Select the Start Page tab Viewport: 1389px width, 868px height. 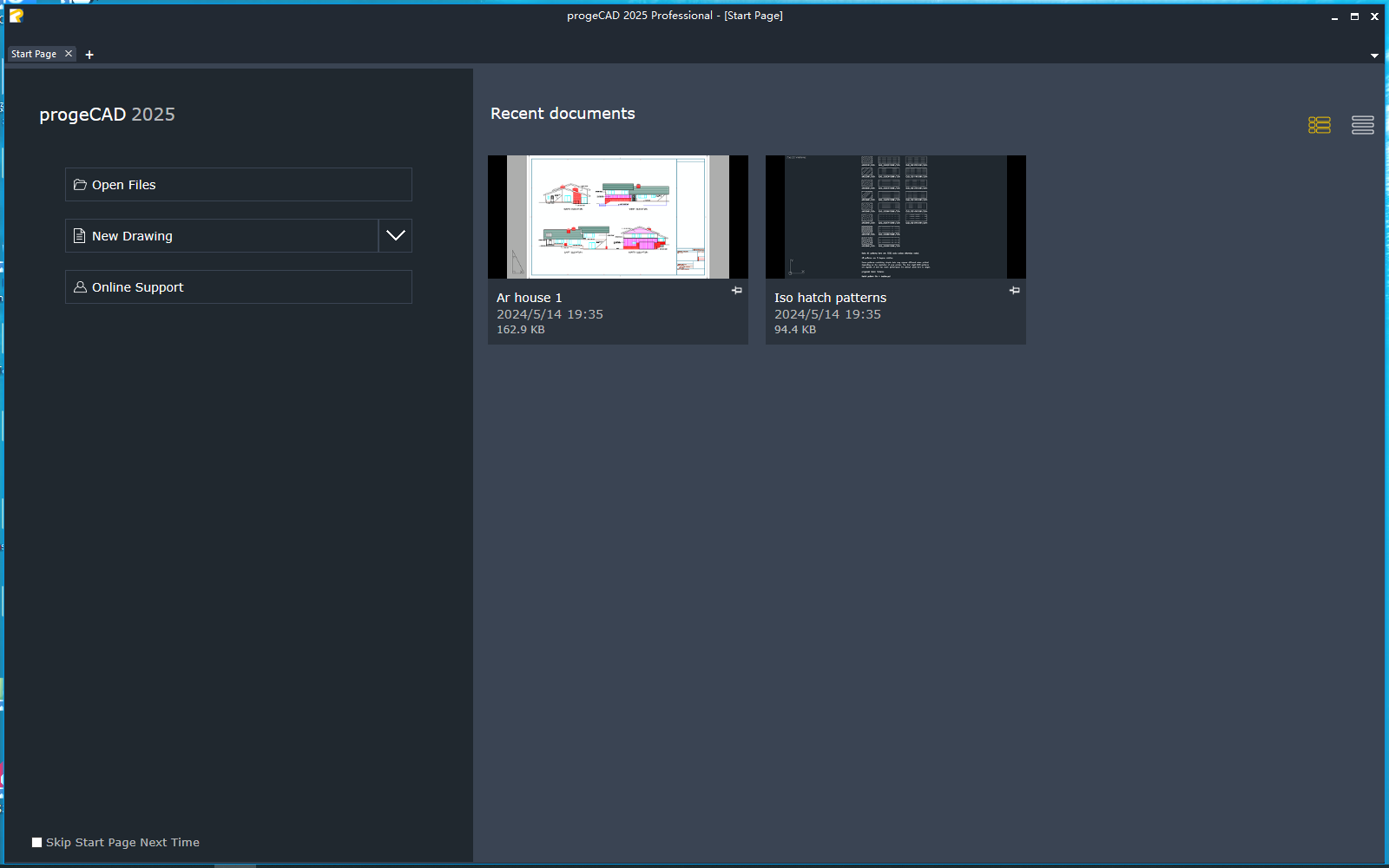tap(34, 54)
